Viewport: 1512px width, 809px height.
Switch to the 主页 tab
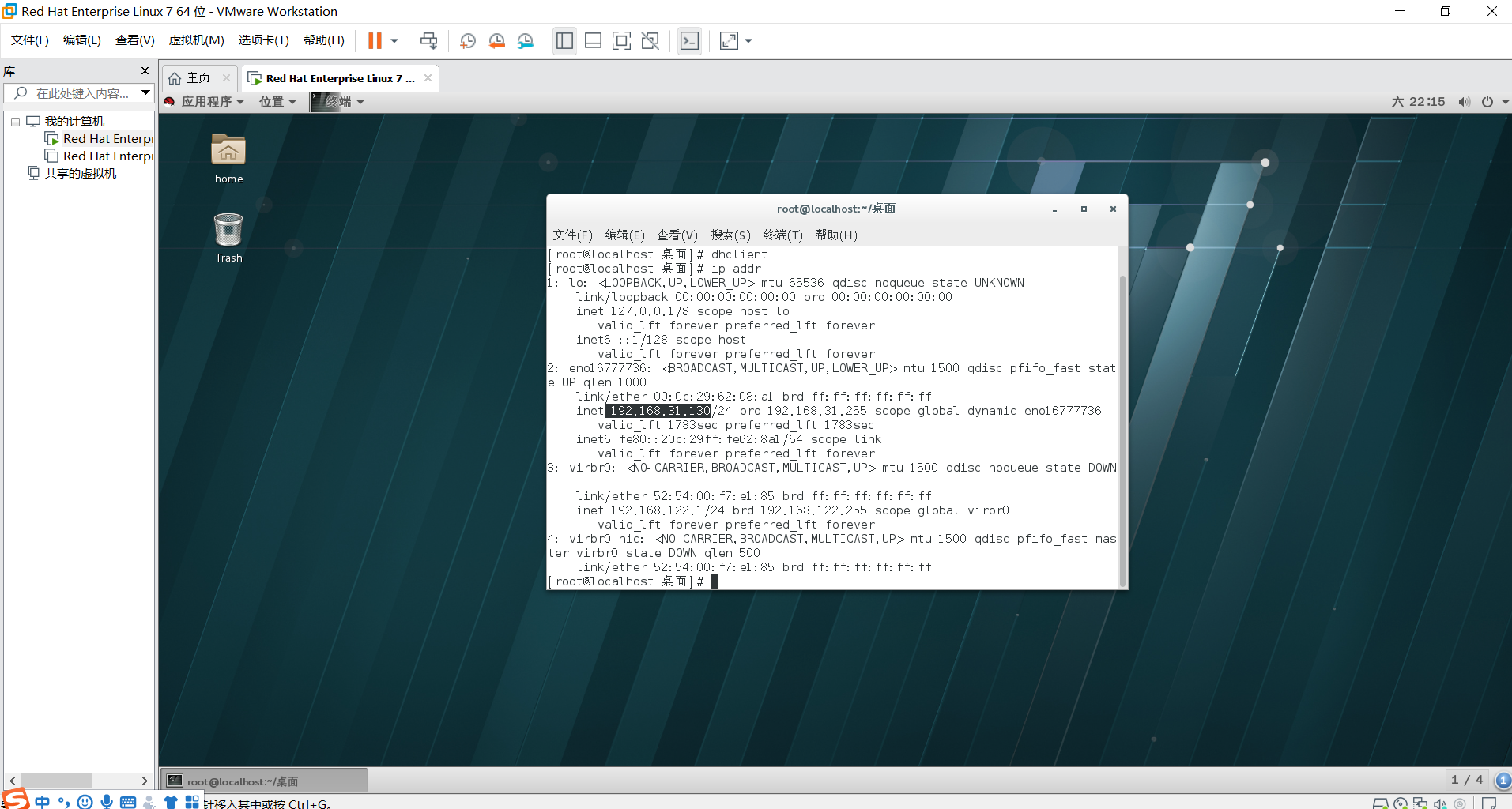197,77
